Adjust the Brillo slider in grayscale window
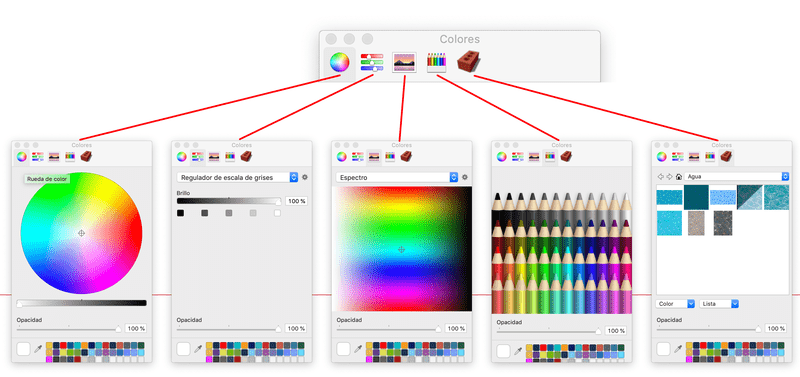 click(x=229, y=201)
